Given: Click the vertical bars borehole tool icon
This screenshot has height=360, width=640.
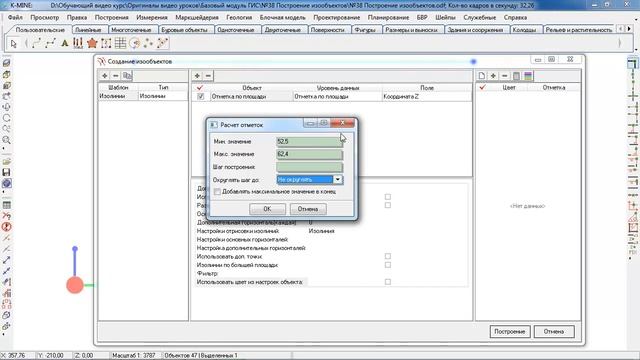Looking at the screenshot, I should (x=78, y=43).
